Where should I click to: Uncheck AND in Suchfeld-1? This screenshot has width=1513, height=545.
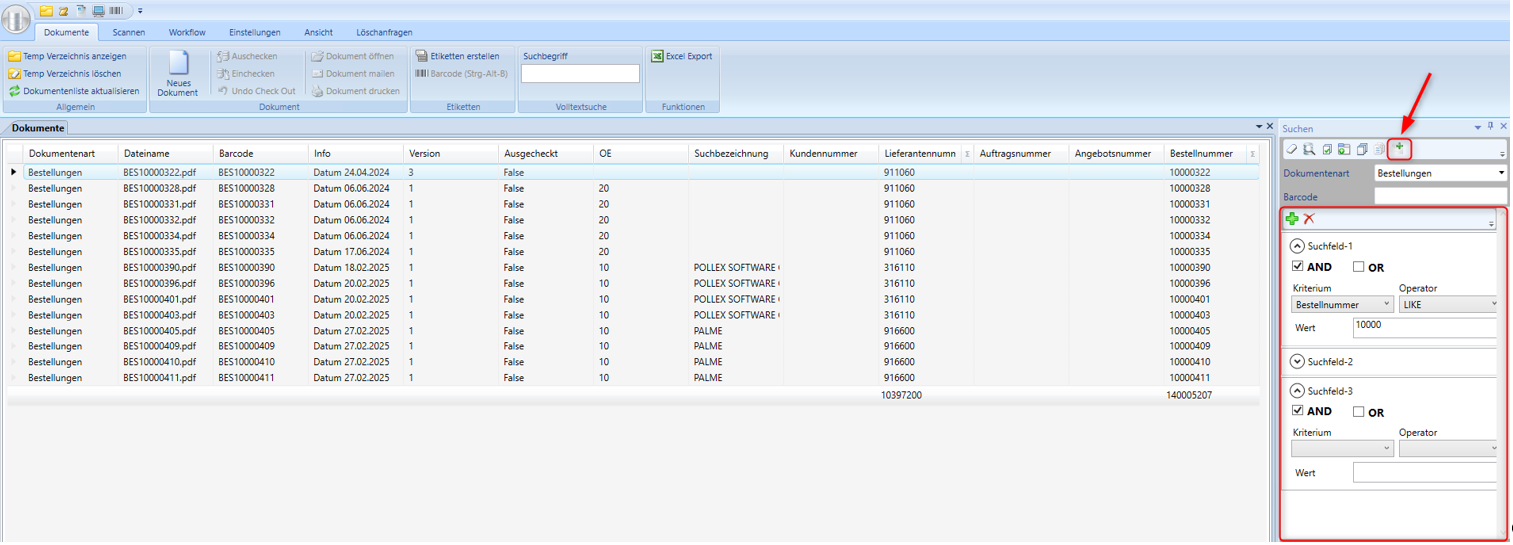[1298, 267]
